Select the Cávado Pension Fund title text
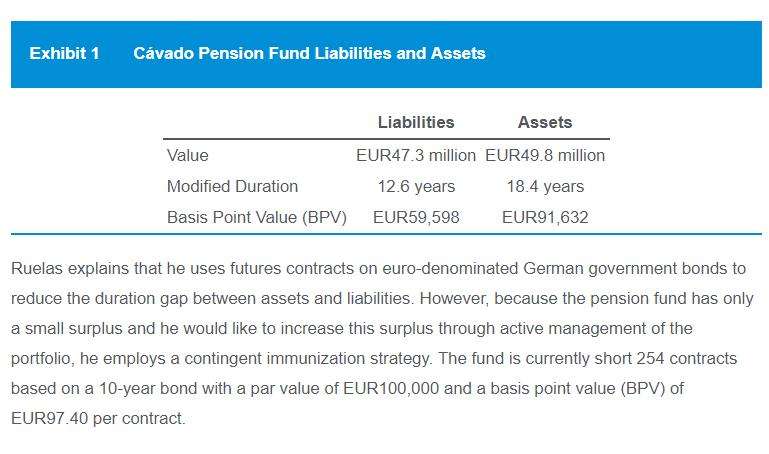 click(x=309, y=53)
